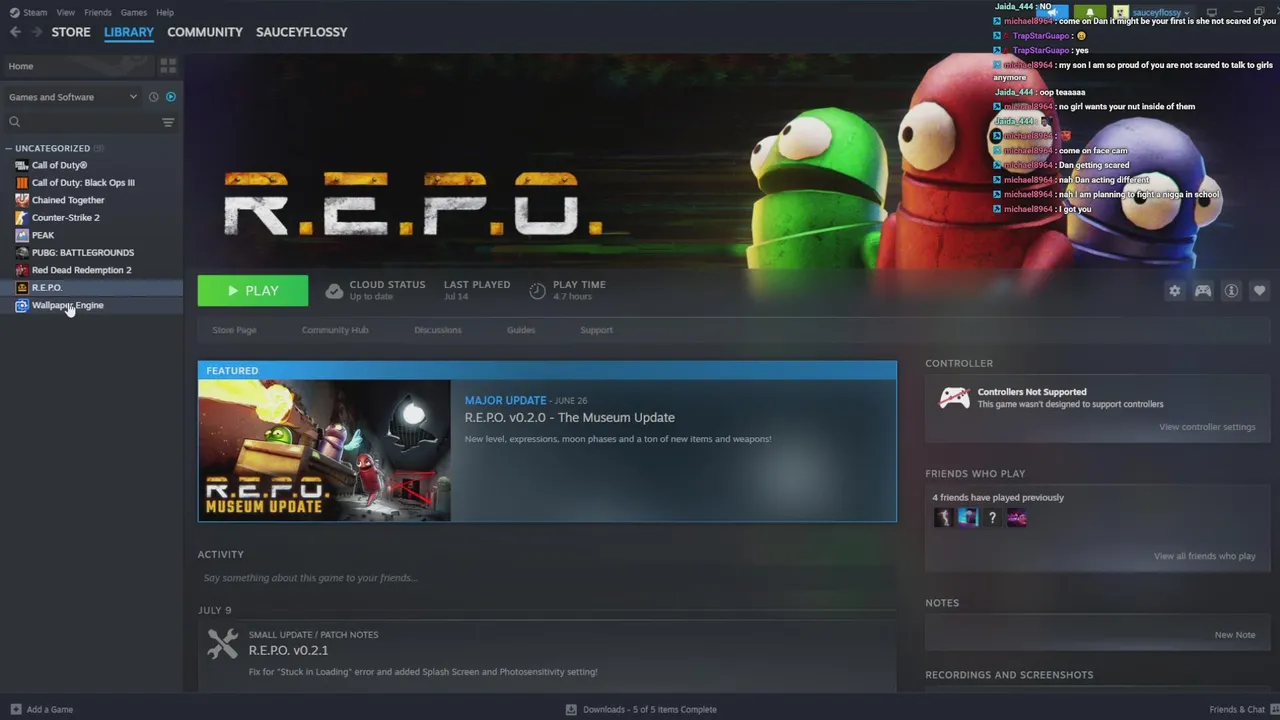Viewport: 1280px width, 720px height.
Task: Click Wallpaper Engine game icon
Action: click(x=22, y=305)
